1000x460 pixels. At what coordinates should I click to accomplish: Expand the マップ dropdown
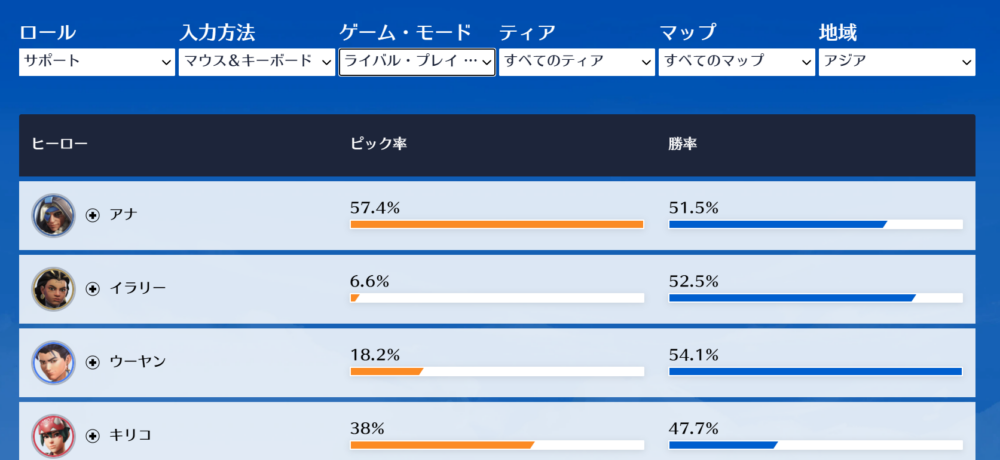click(x=737, y=62)
